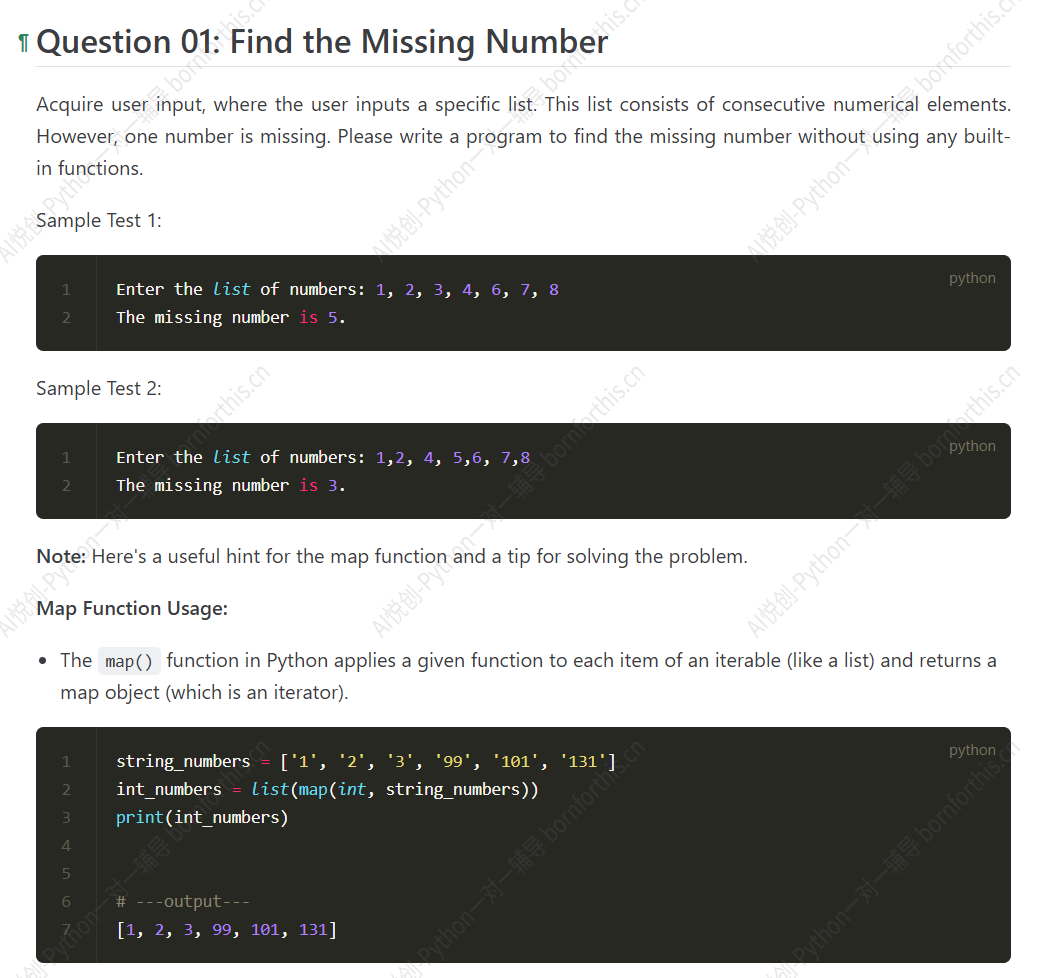Click the output list [1, 2, 3, 99, 101, 131]
Image resolution: width=1040 pixels, height=978 pixels.
pos(227,930)
